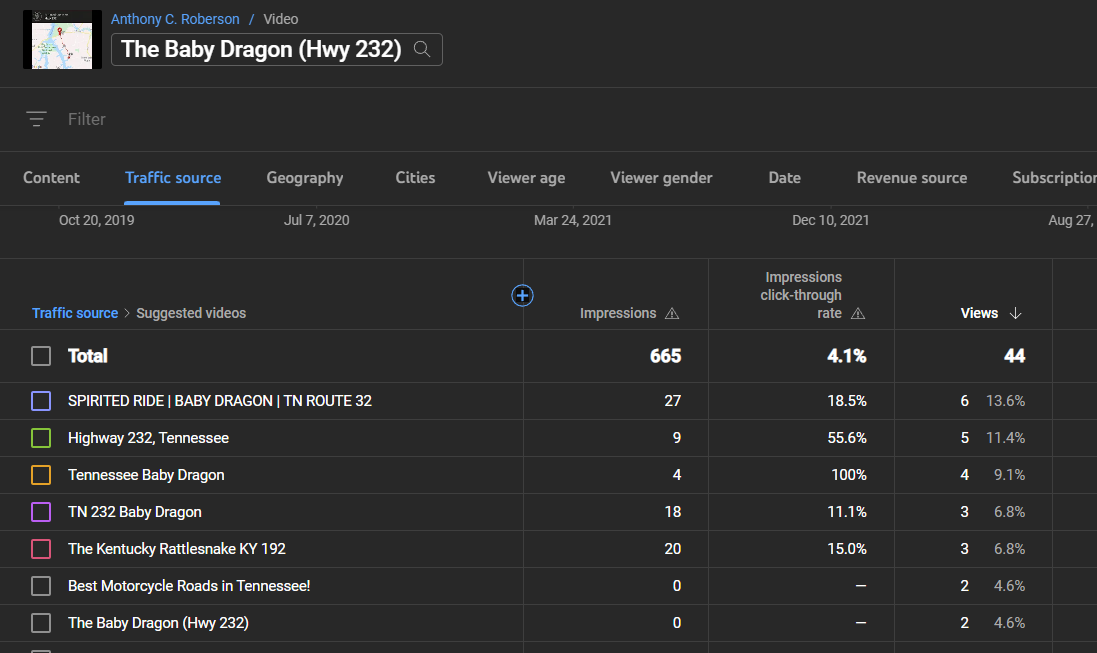Screen dimensions: 1097x653
Task: Click the search icon beside video title
Action: point(422,49)
